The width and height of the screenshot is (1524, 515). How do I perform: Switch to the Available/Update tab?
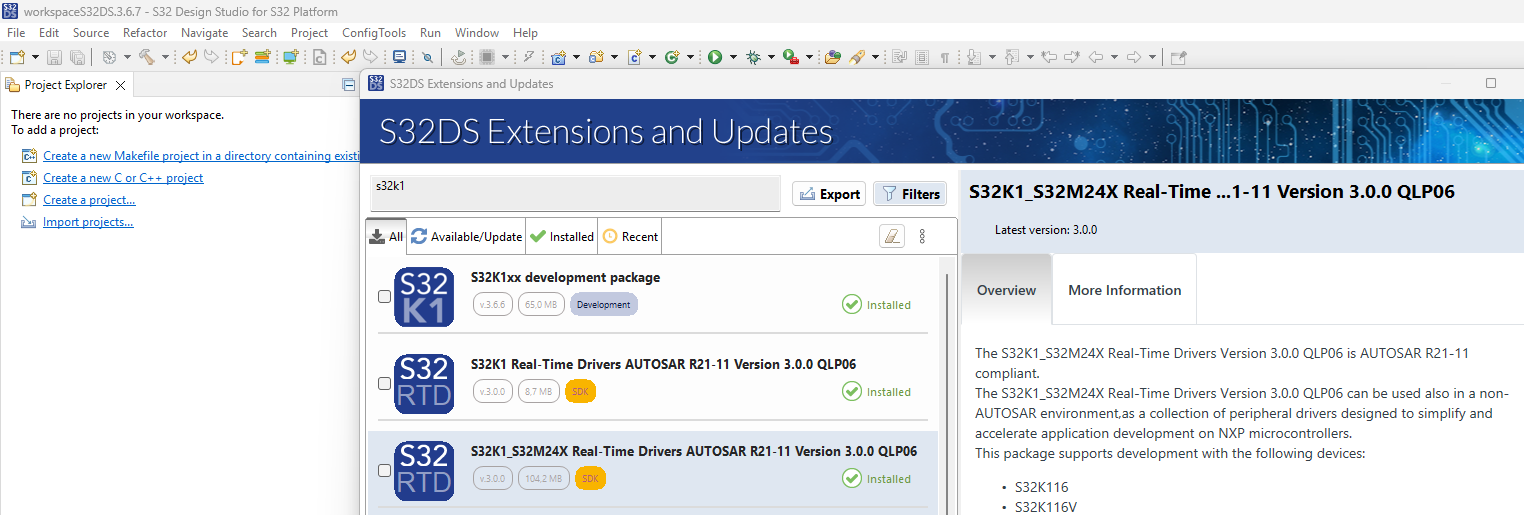coord(467,237)
